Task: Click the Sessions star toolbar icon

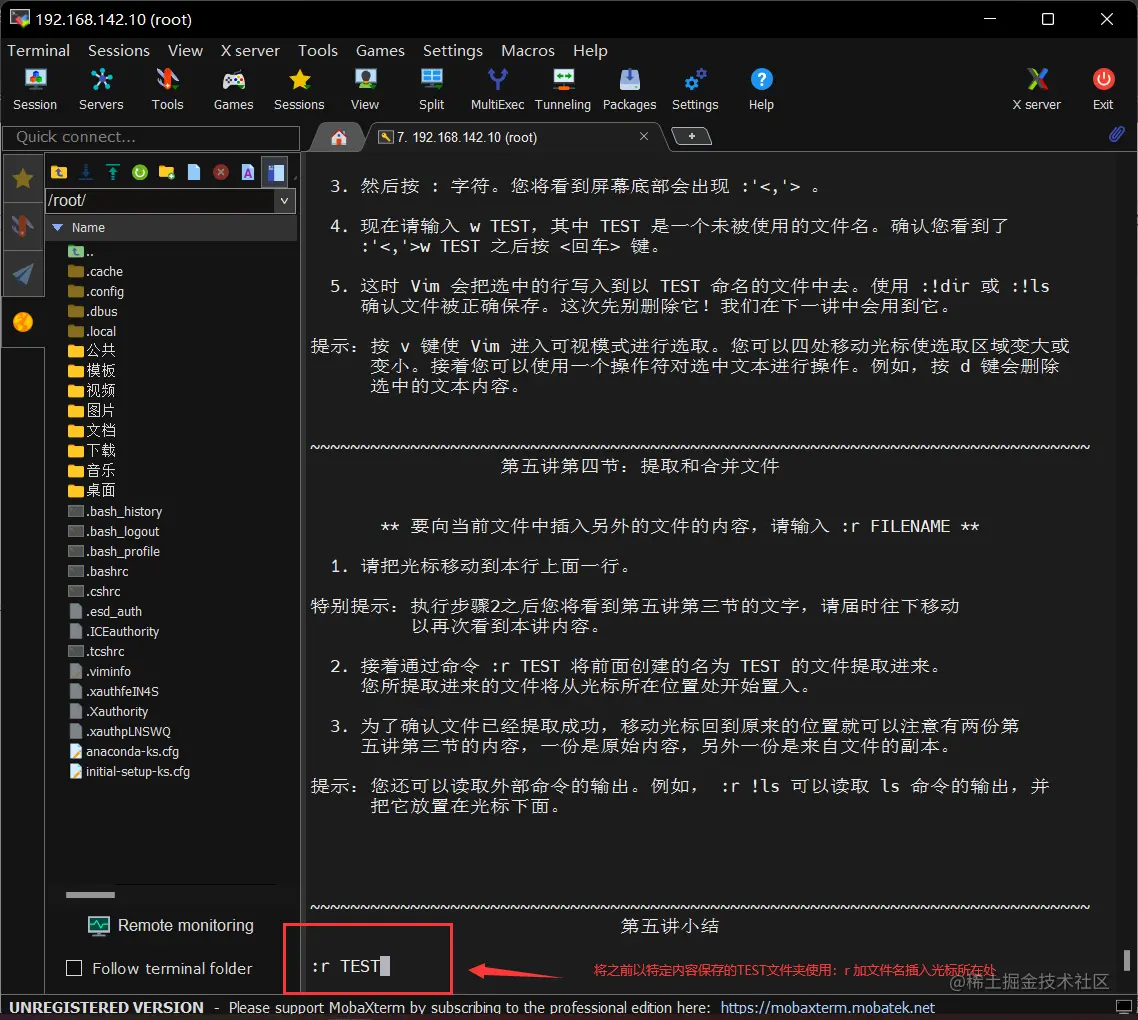Action: pos(299,89)
